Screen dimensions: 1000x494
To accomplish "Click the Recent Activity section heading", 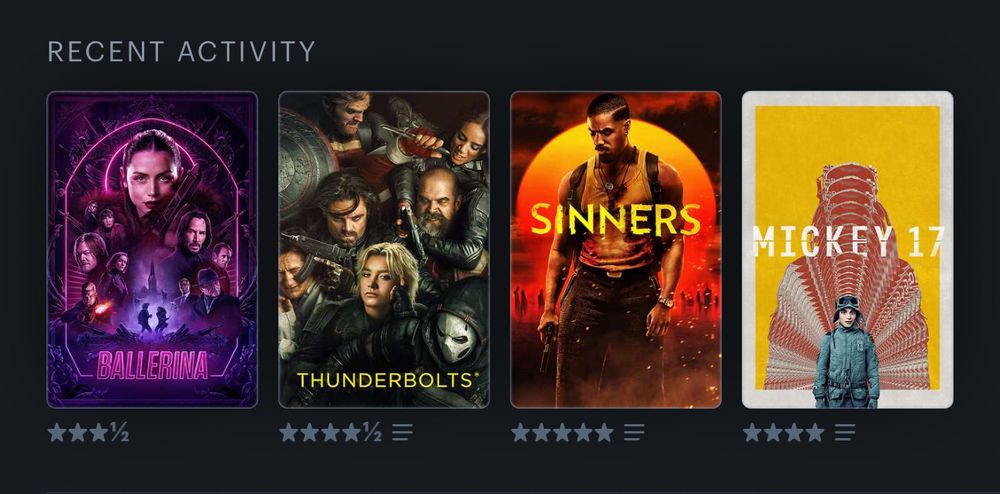I will coord(182,52).
